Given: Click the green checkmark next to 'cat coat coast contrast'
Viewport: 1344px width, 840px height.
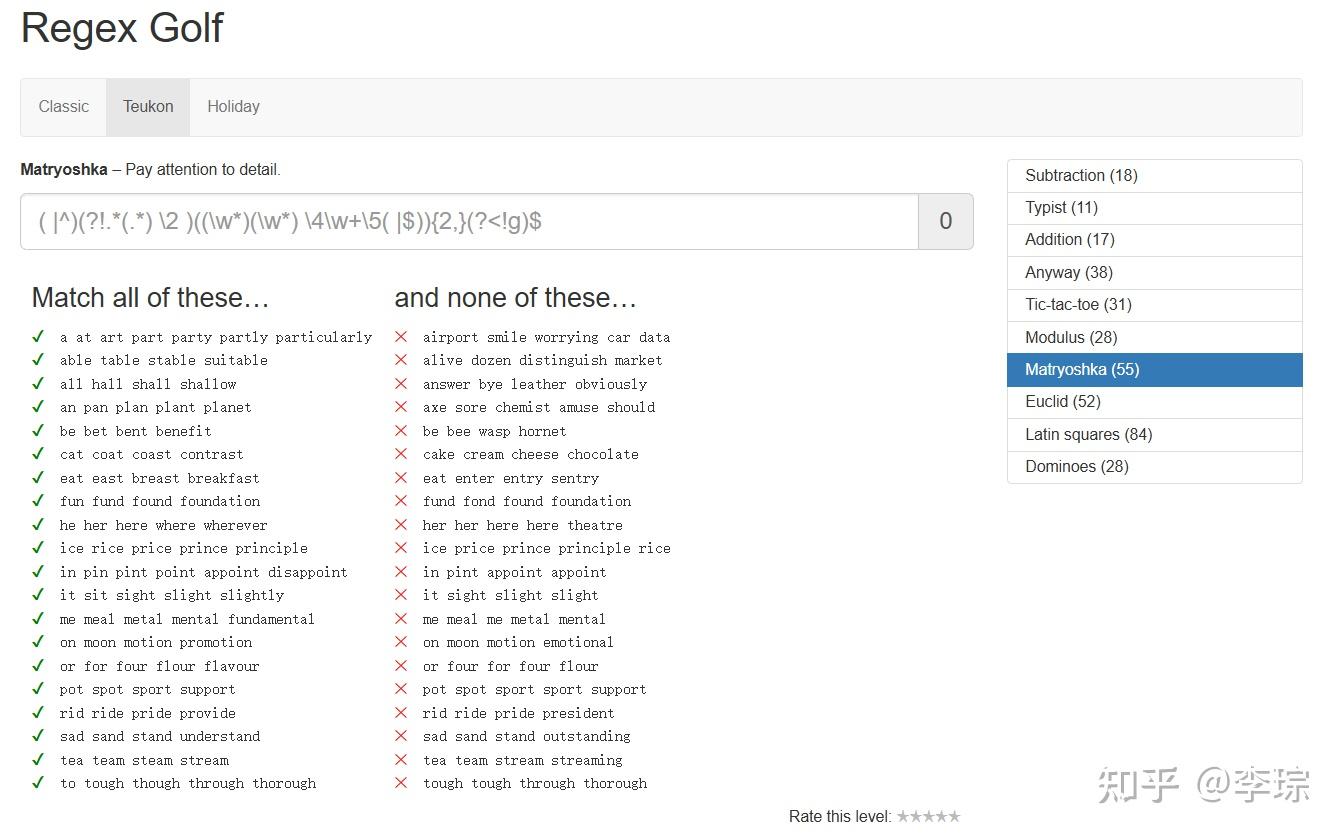Looking at the screenshot, I should (x=38, y=454).
